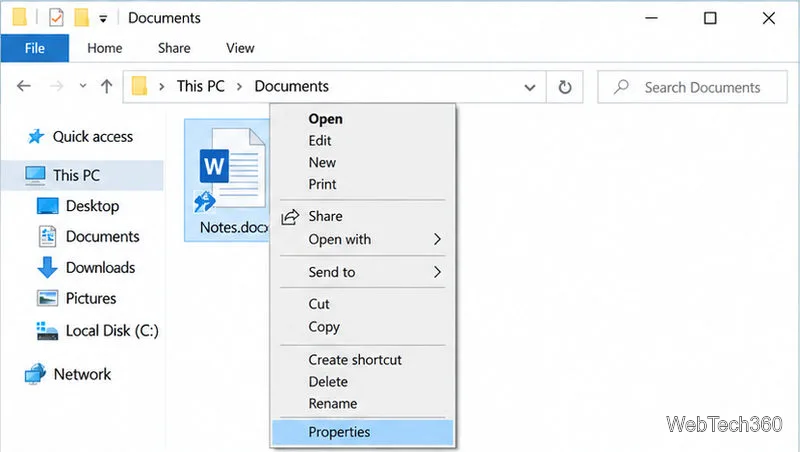Click the Forward navigation arrow
Image resolution: width=800 pixels, height=452 pixels.
pos(56,86)
